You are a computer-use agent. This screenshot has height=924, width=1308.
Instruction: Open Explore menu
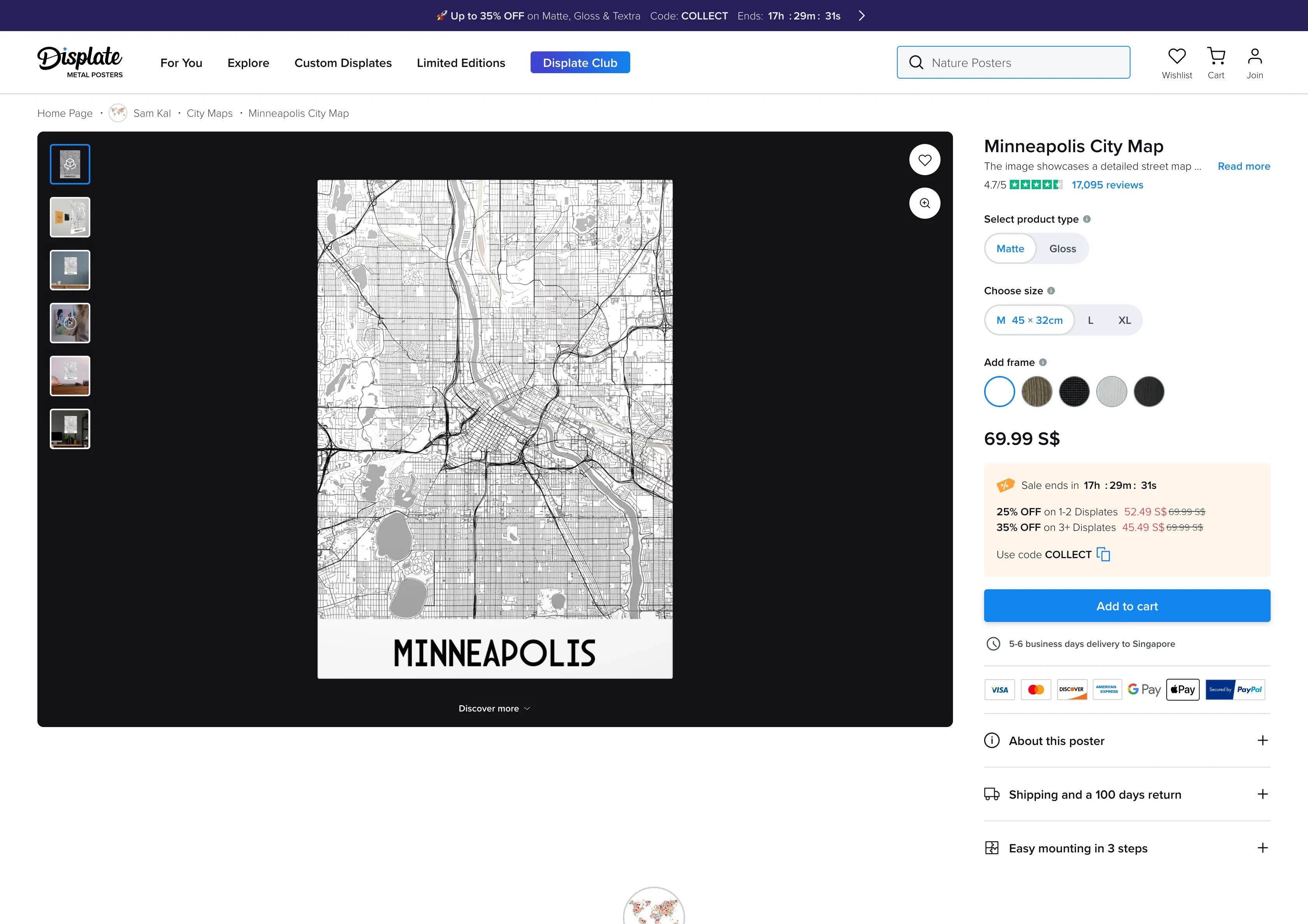(248, 63)
